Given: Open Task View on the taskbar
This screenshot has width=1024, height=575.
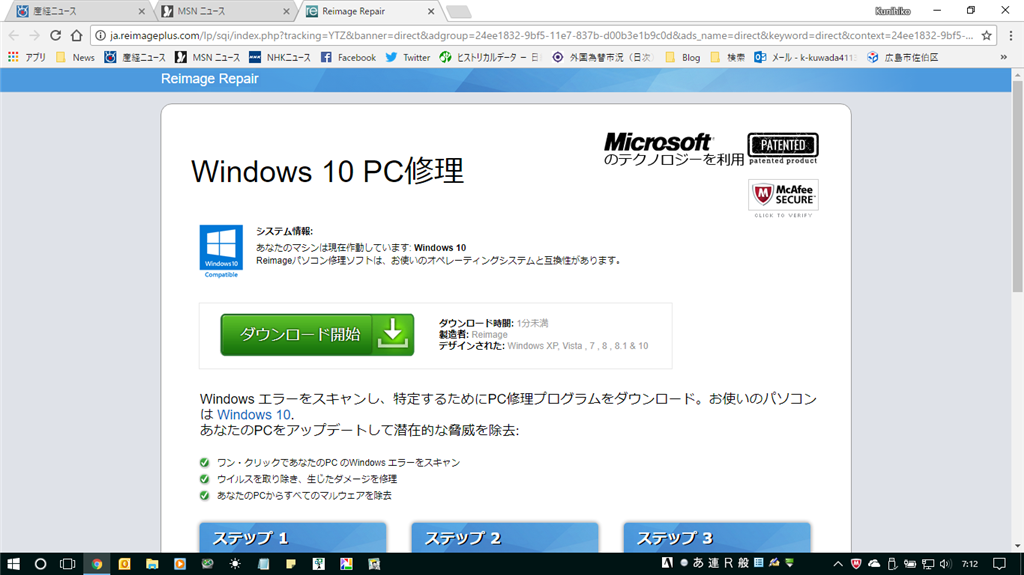Looking at the screenshot, I should point(67,564).
